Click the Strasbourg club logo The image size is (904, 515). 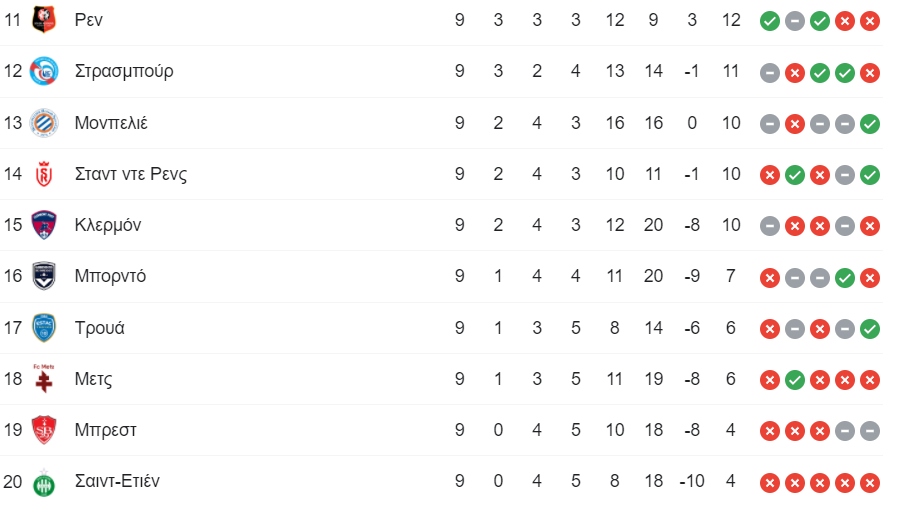[x=44, y=71]
